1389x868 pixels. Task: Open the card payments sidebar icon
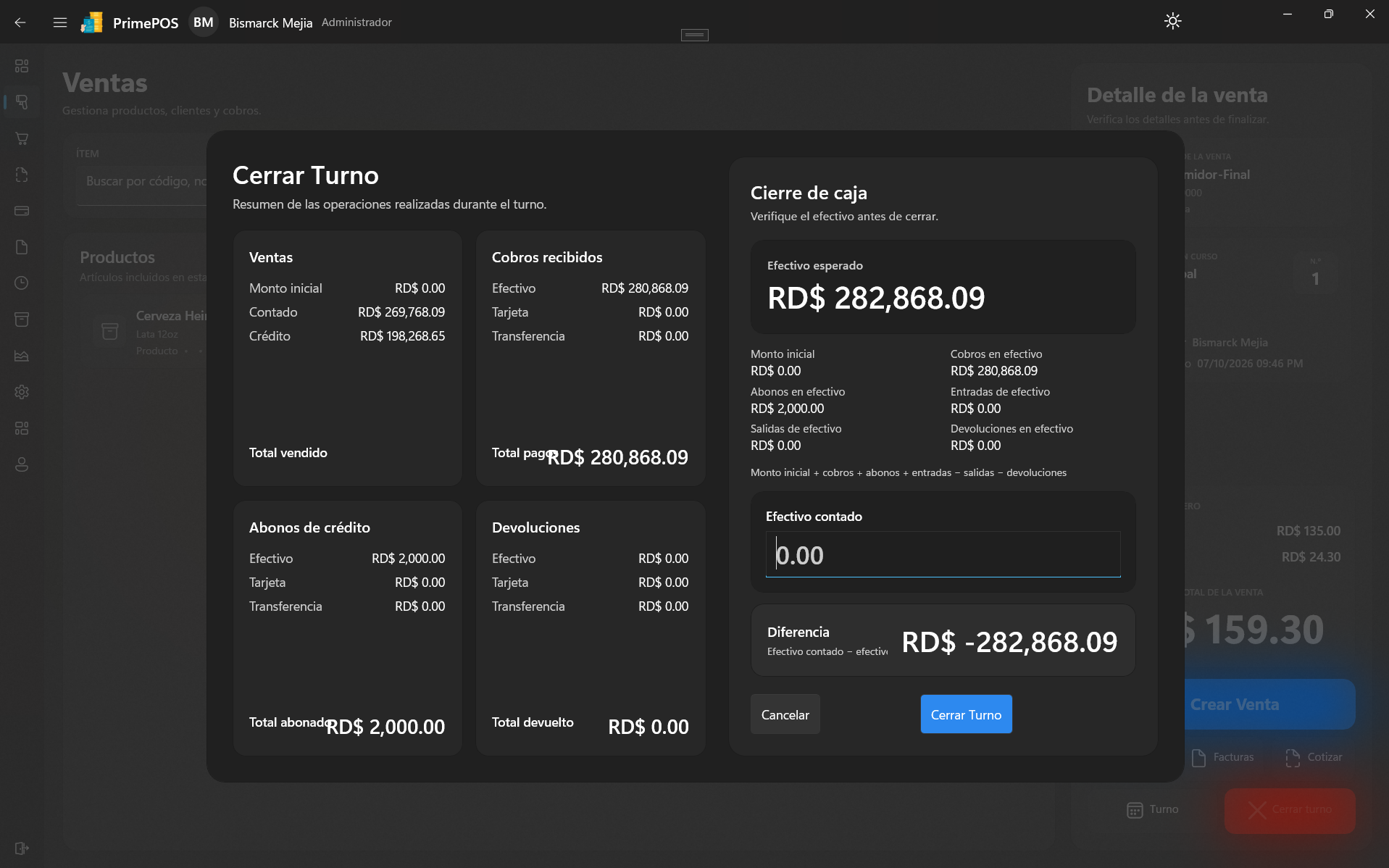click(x=22, y=211)
